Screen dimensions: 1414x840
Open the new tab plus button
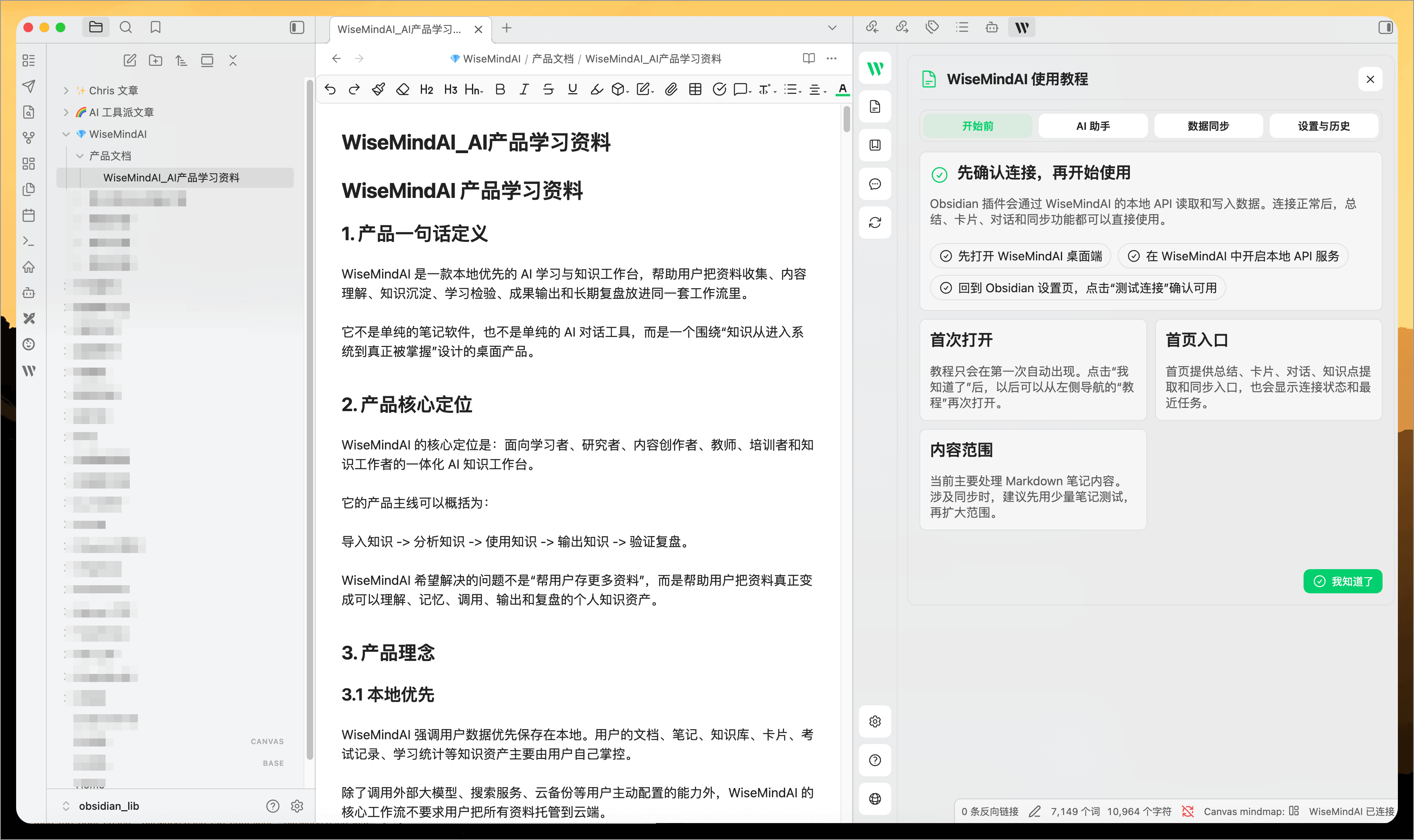tap(507, 28)
